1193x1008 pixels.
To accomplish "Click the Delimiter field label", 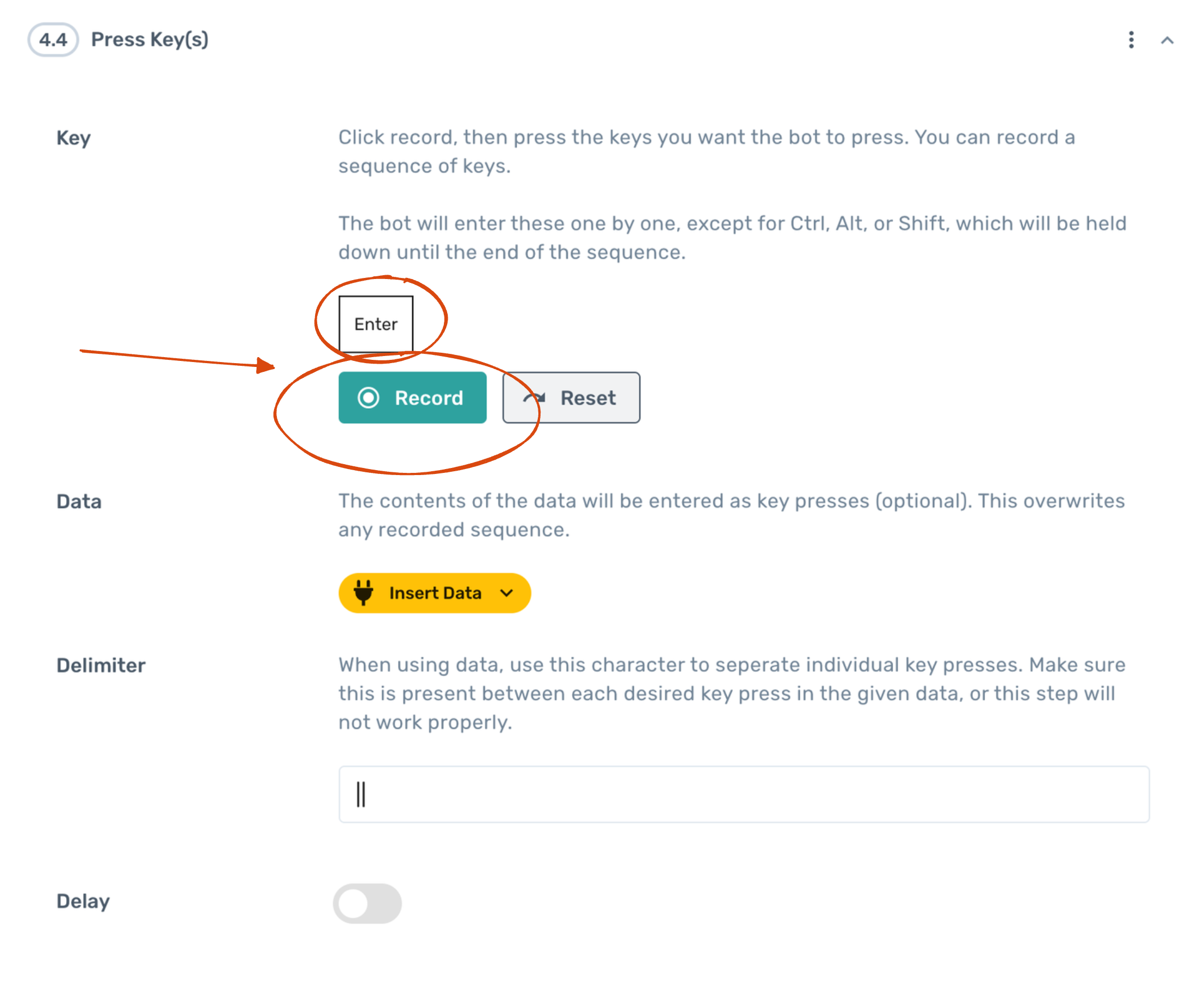I will [100, 665].
